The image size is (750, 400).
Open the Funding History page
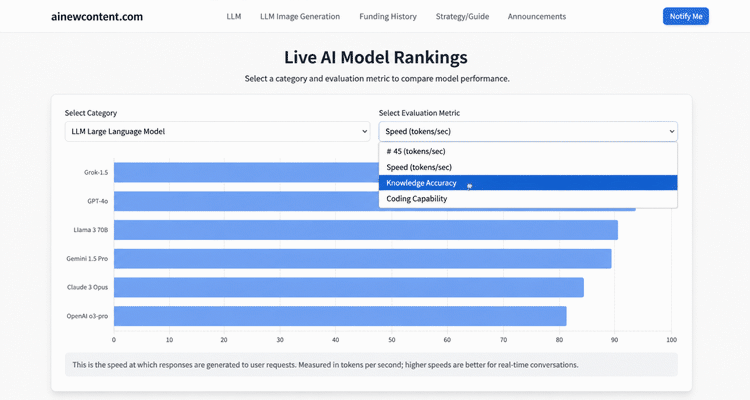click(388, 16)
